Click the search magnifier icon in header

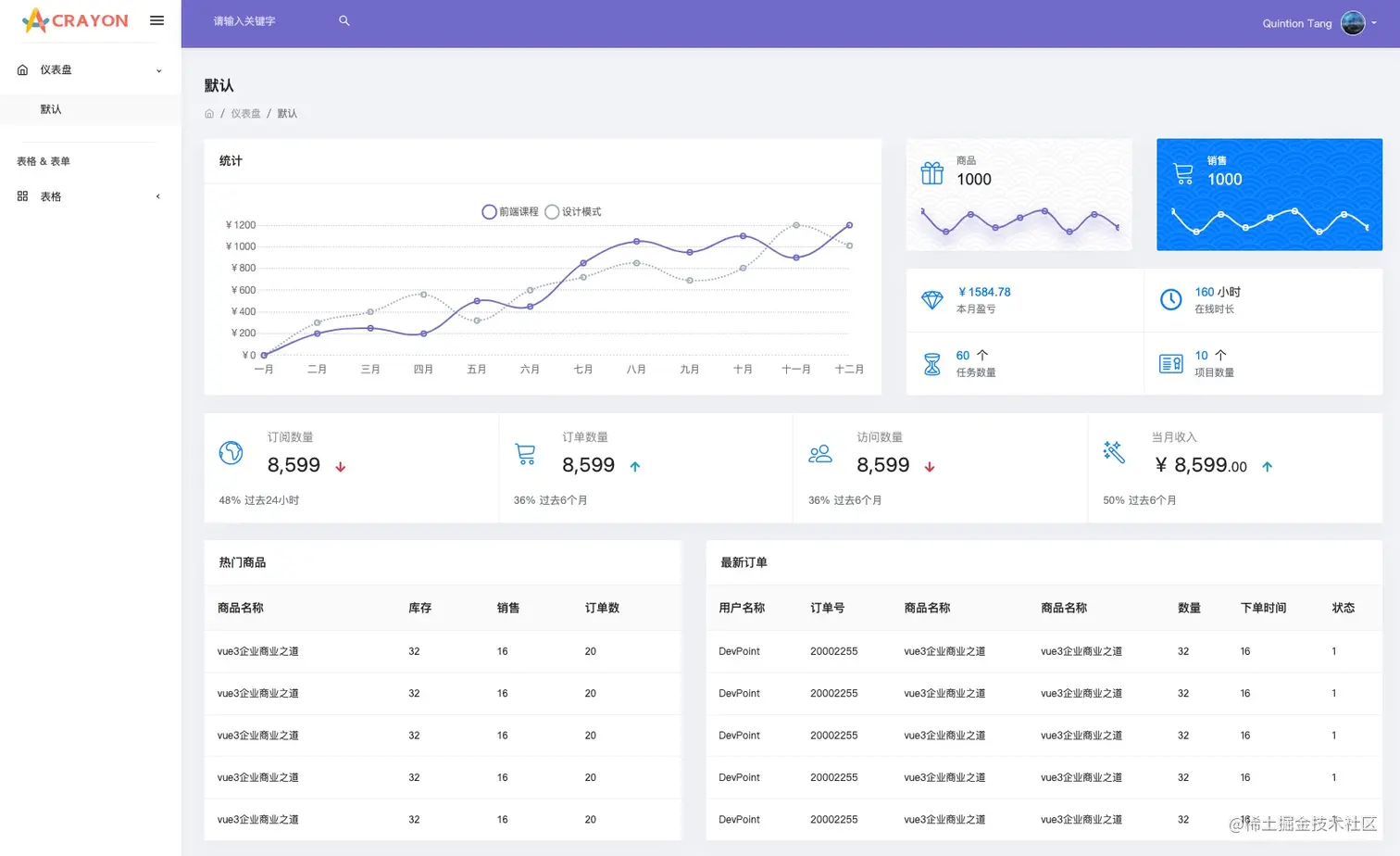344,20
